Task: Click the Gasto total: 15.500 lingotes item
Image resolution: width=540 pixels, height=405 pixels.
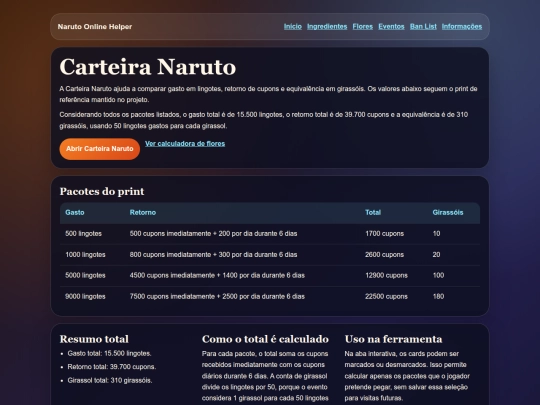Action: (110, 353)
